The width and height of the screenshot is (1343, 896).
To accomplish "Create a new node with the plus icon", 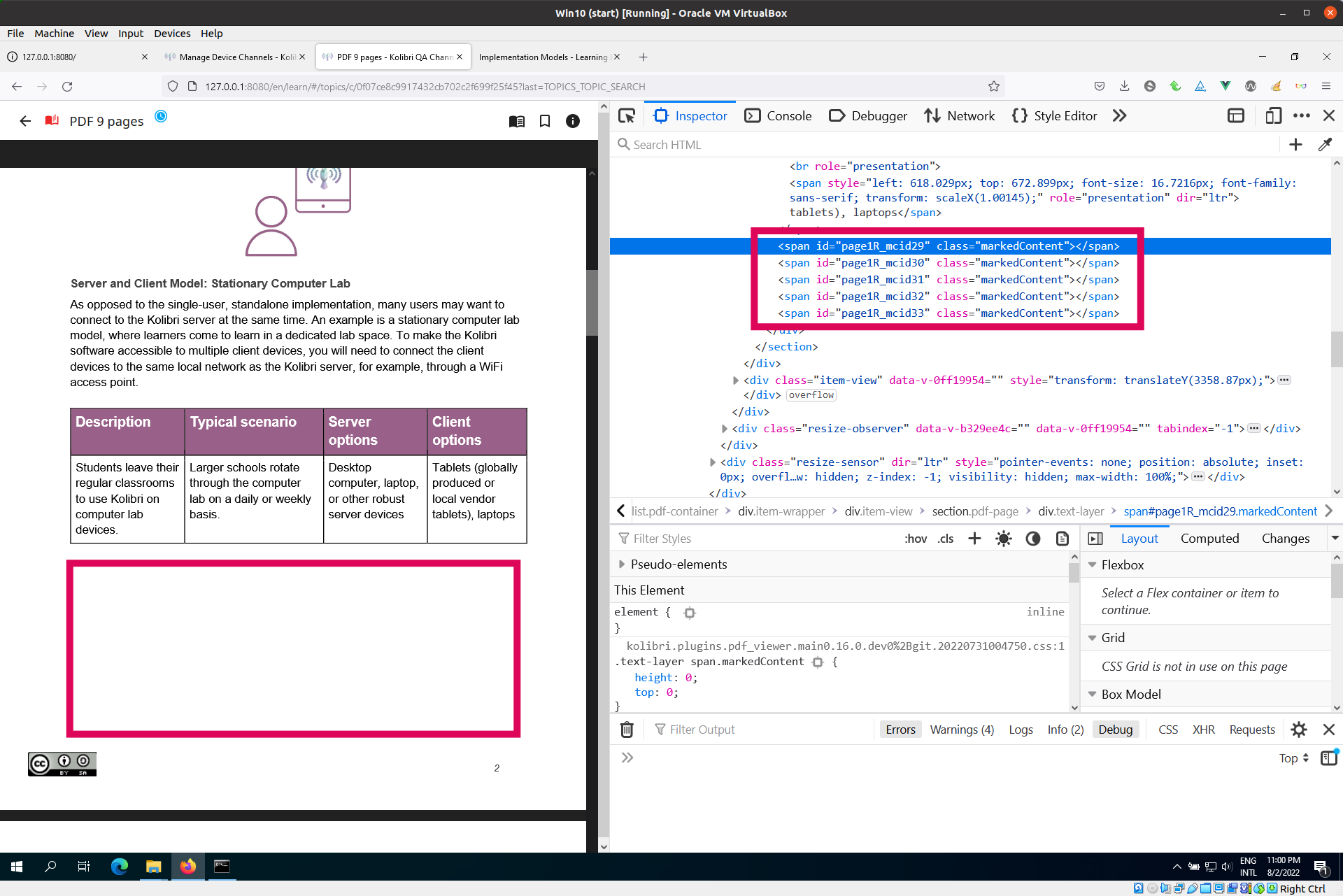I will 1295,145.
